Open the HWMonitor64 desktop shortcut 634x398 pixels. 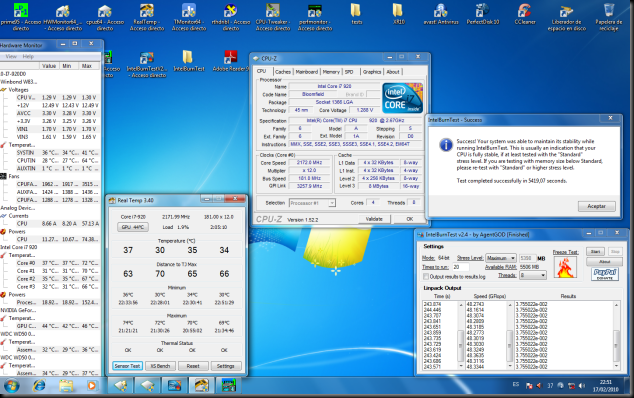pyautogui.click(x=63, y=17)
